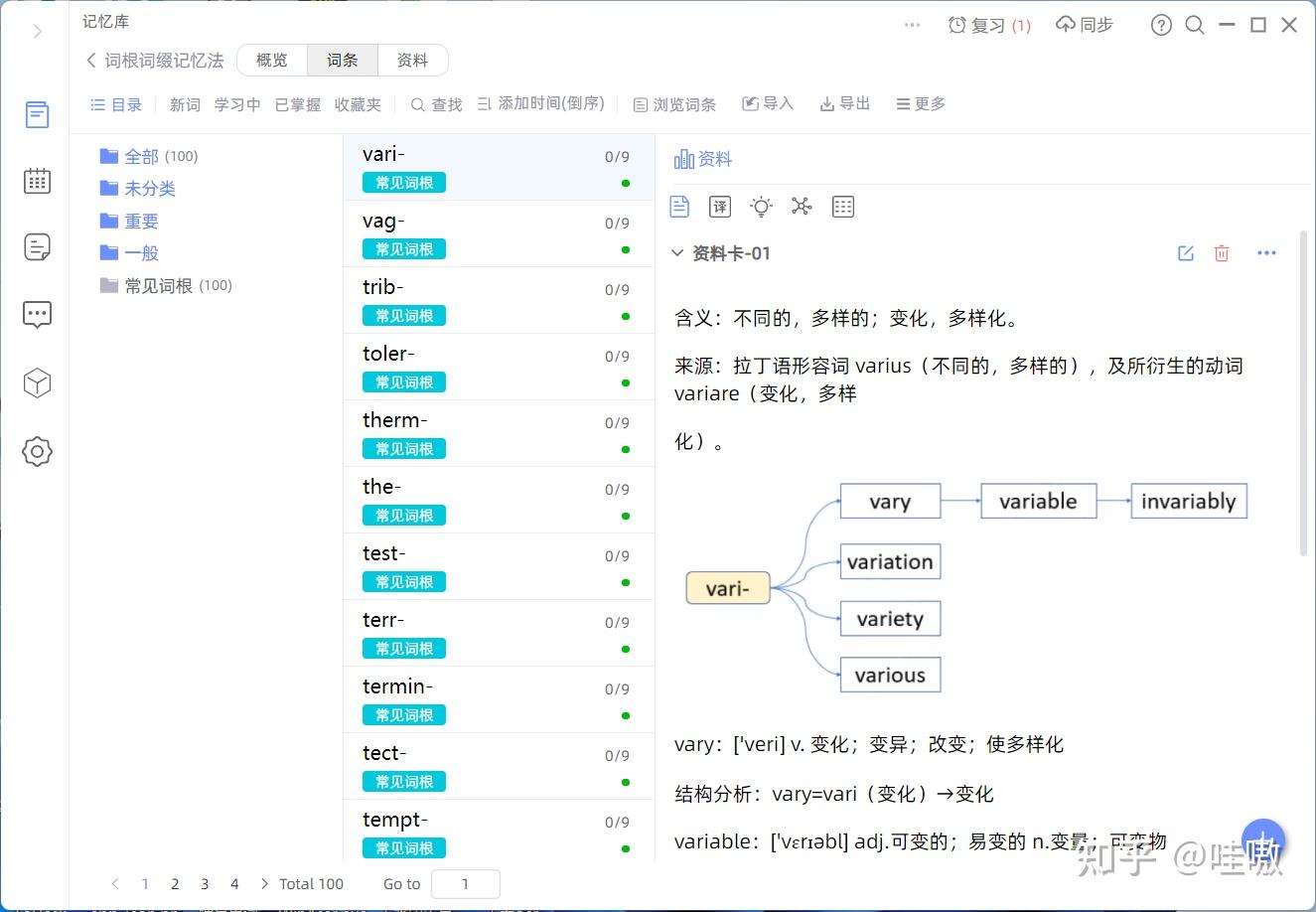Select the table grid icon

843,206
